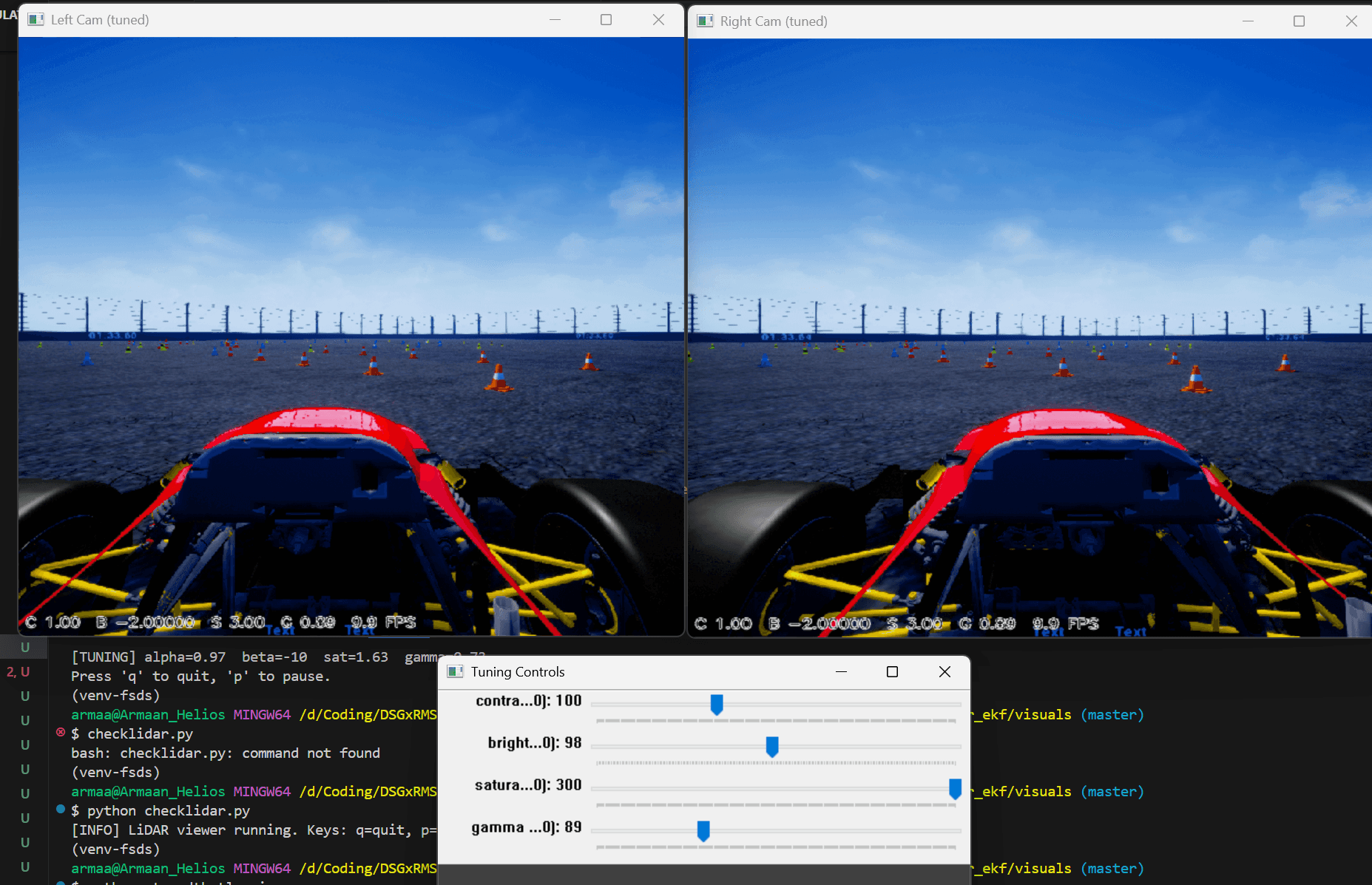The image size is (1372, 885).
Task: Close the Right Cam (tuned) window
Action: pos(1351,21)
